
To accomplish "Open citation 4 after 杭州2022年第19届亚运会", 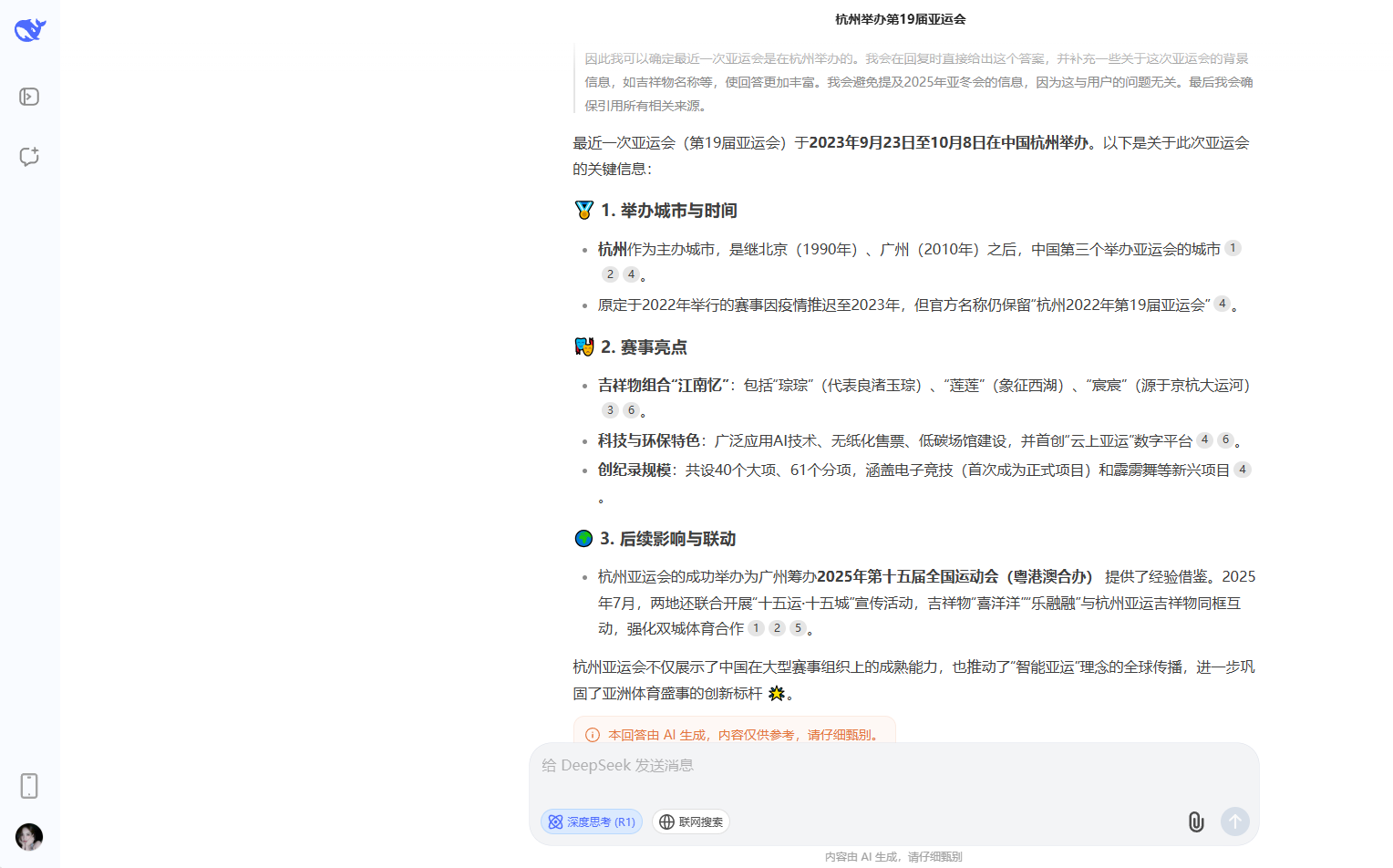I will pyautogui.click(x=1222, y=304).
